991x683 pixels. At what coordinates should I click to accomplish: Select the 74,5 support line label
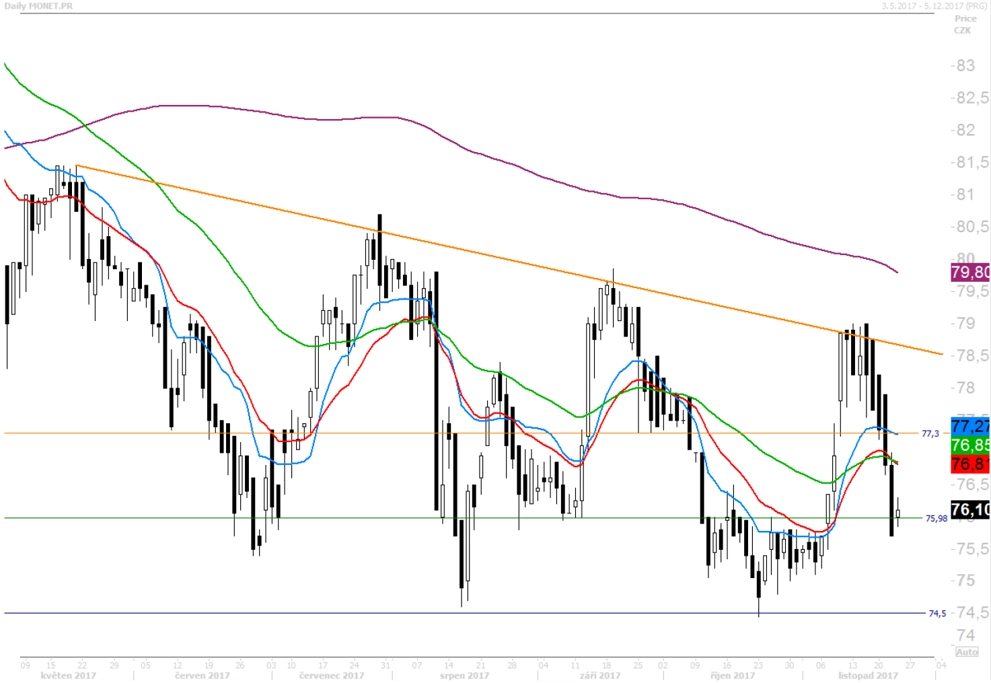(x=937, y=613)
